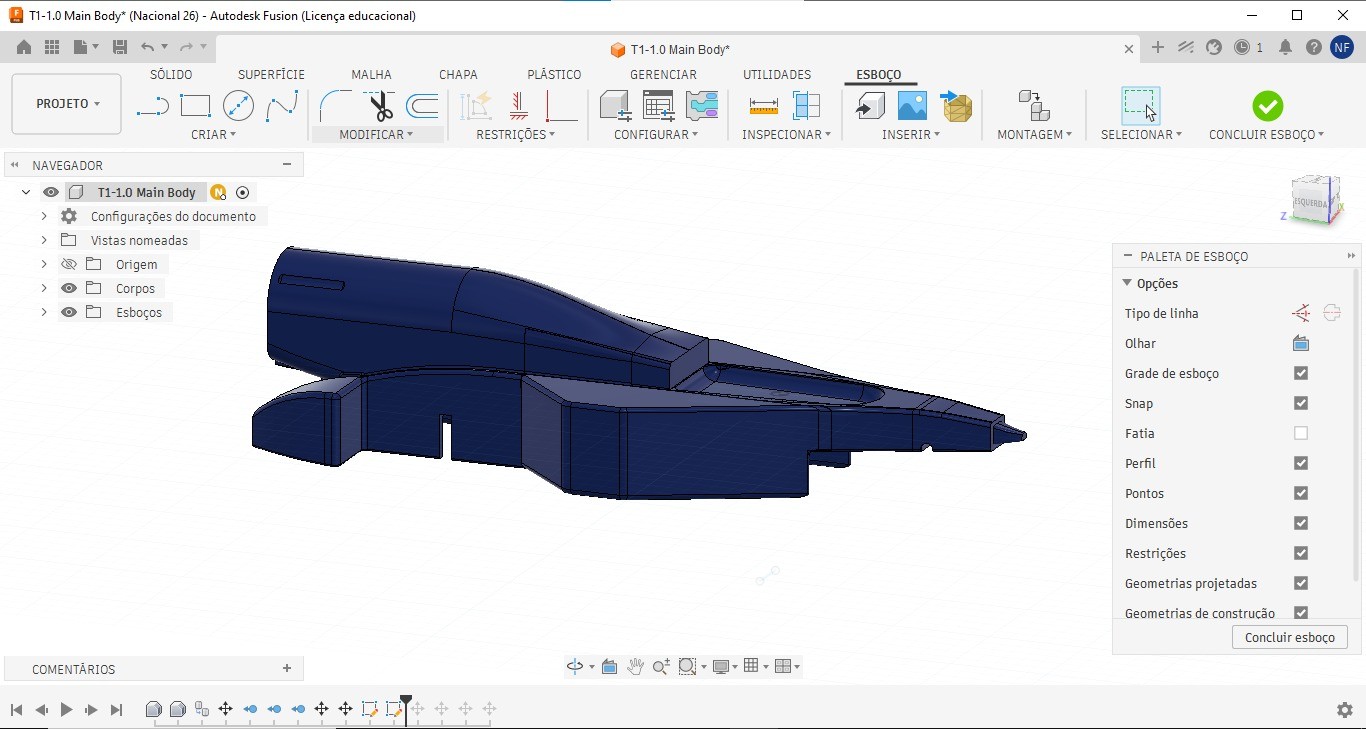Switch to the SUPERFÍCIE tab
Viewport: 1366px width, 729px height.
pyautogui.click(x=271, y=74)
